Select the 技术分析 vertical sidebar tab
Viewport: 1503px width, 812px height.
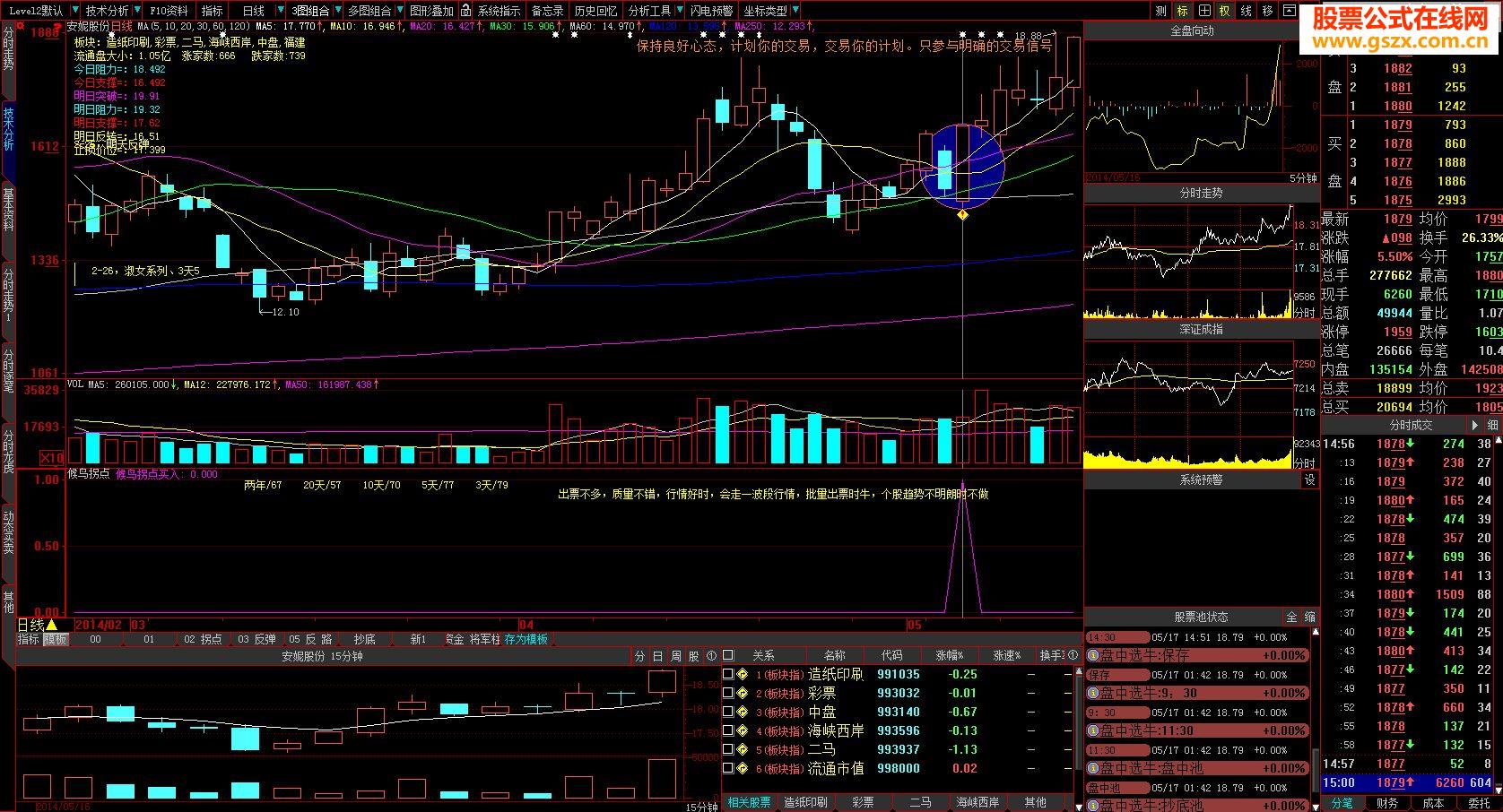(8, 140)
